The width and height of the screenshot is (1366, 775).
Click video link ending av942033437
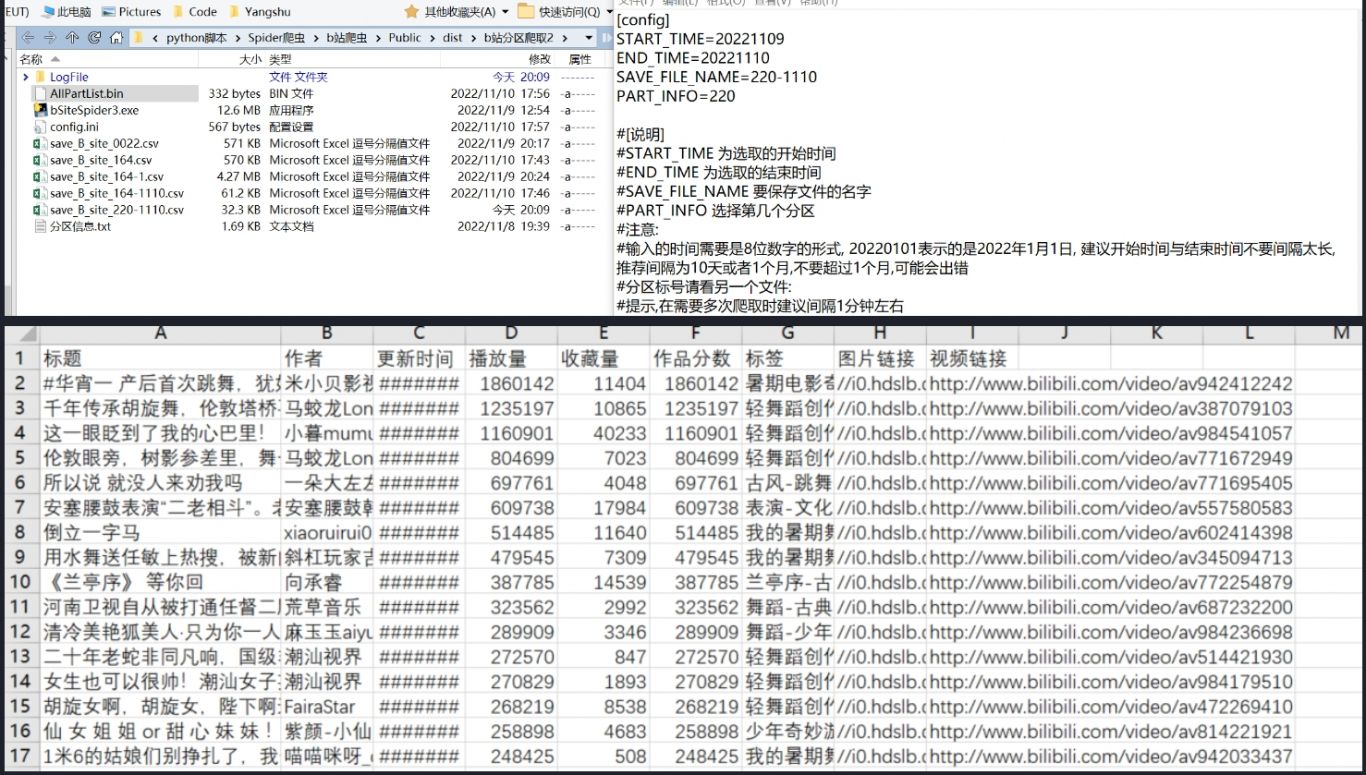[x=1111, y=757]
